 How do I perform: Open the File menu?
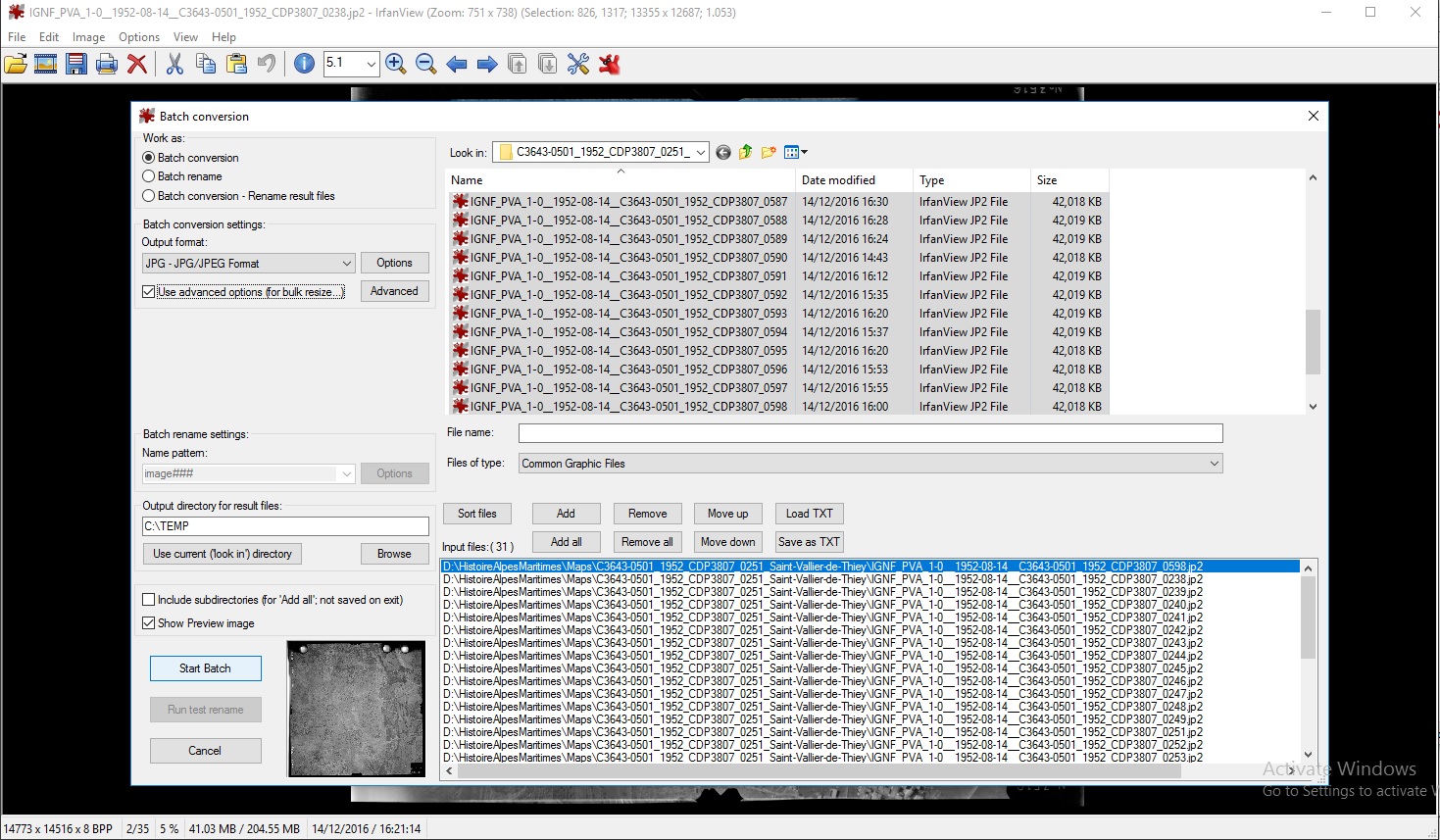point(17,37)
